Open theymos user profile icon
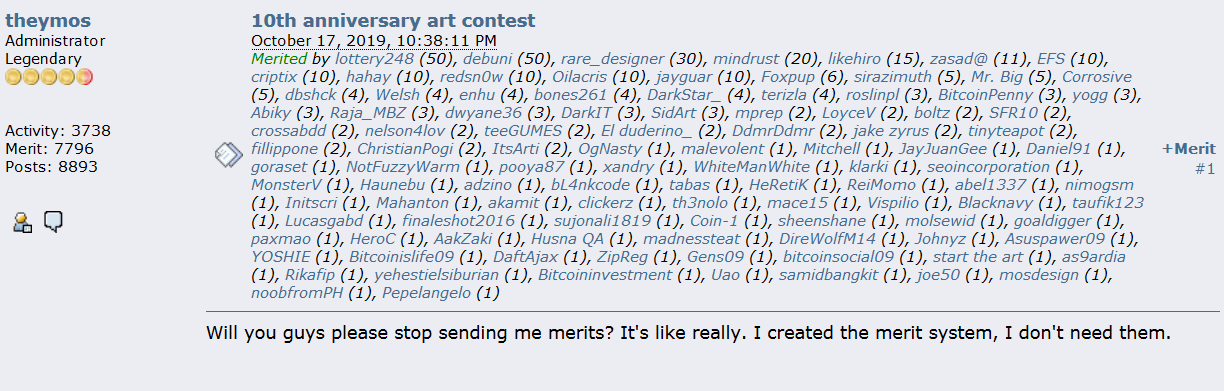Image resolution: width=1224 pixels, height=391 pixels. point(22,222)
